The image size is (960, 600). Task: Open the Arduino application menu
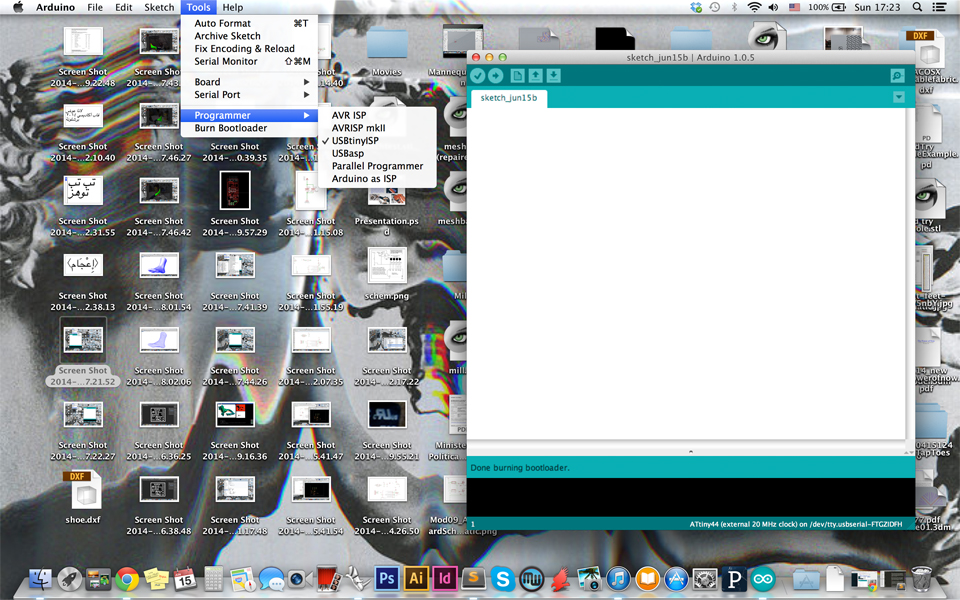coord(55,7)
